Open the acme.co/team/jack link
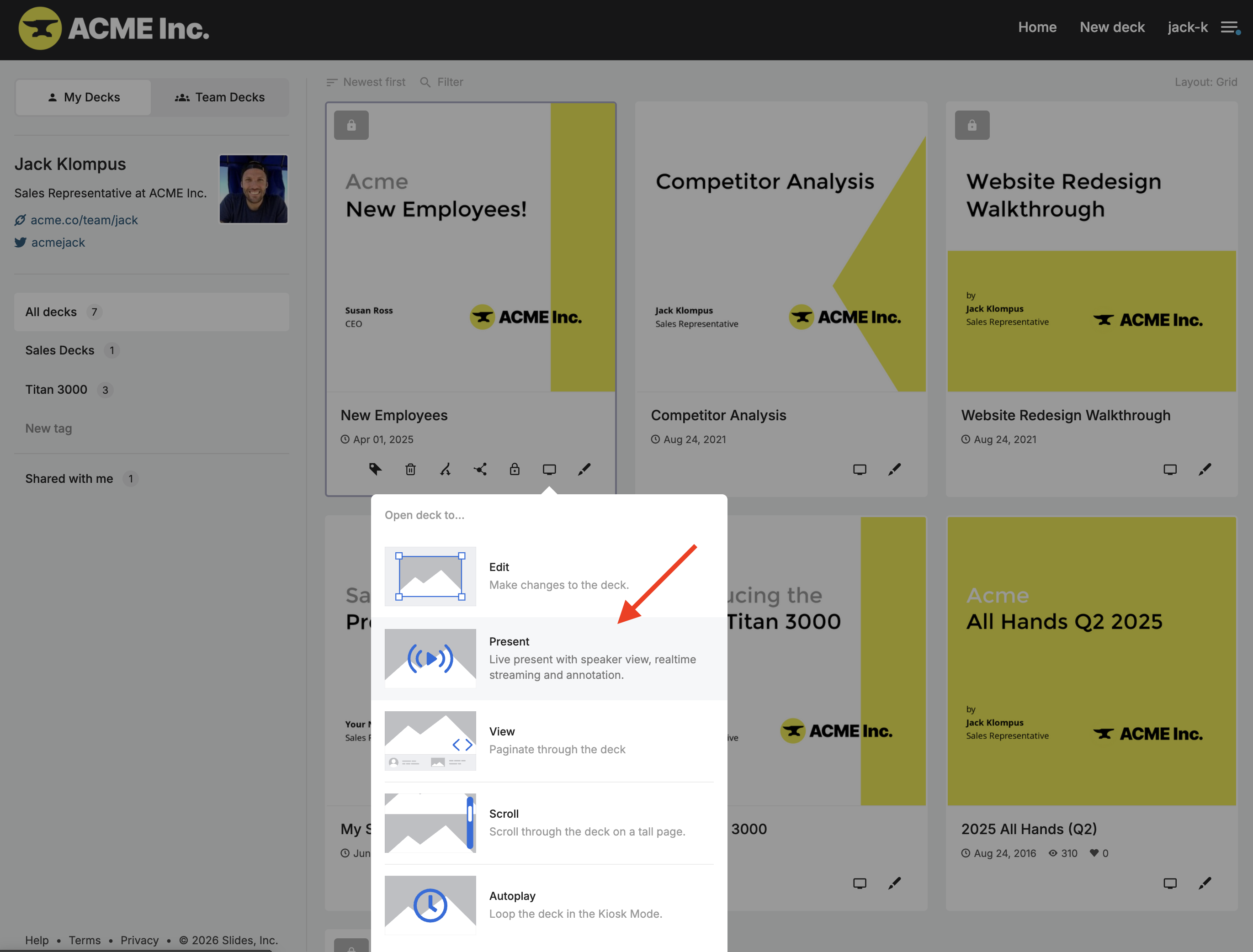Screen dimensions: 1253x952 pos(84,220)
